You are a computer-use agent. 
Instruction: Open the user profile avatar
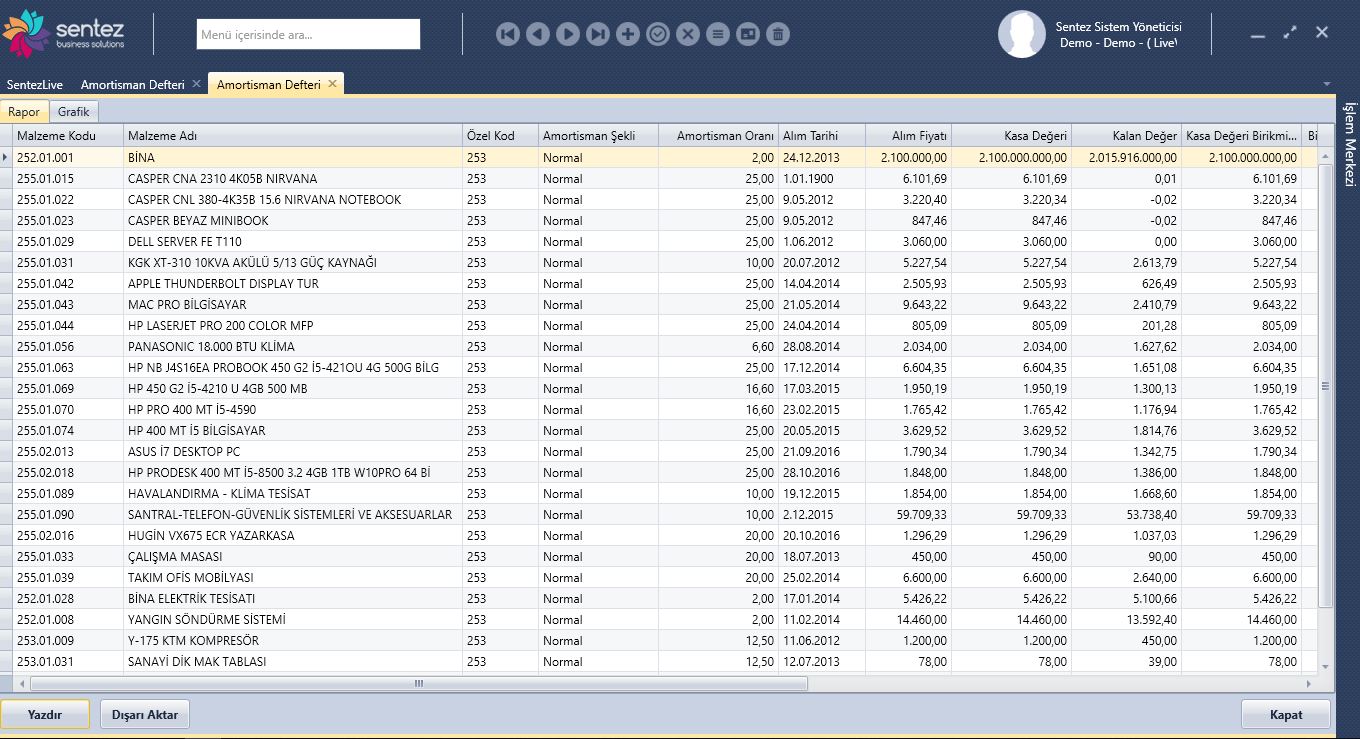[x=1022, y=34]
